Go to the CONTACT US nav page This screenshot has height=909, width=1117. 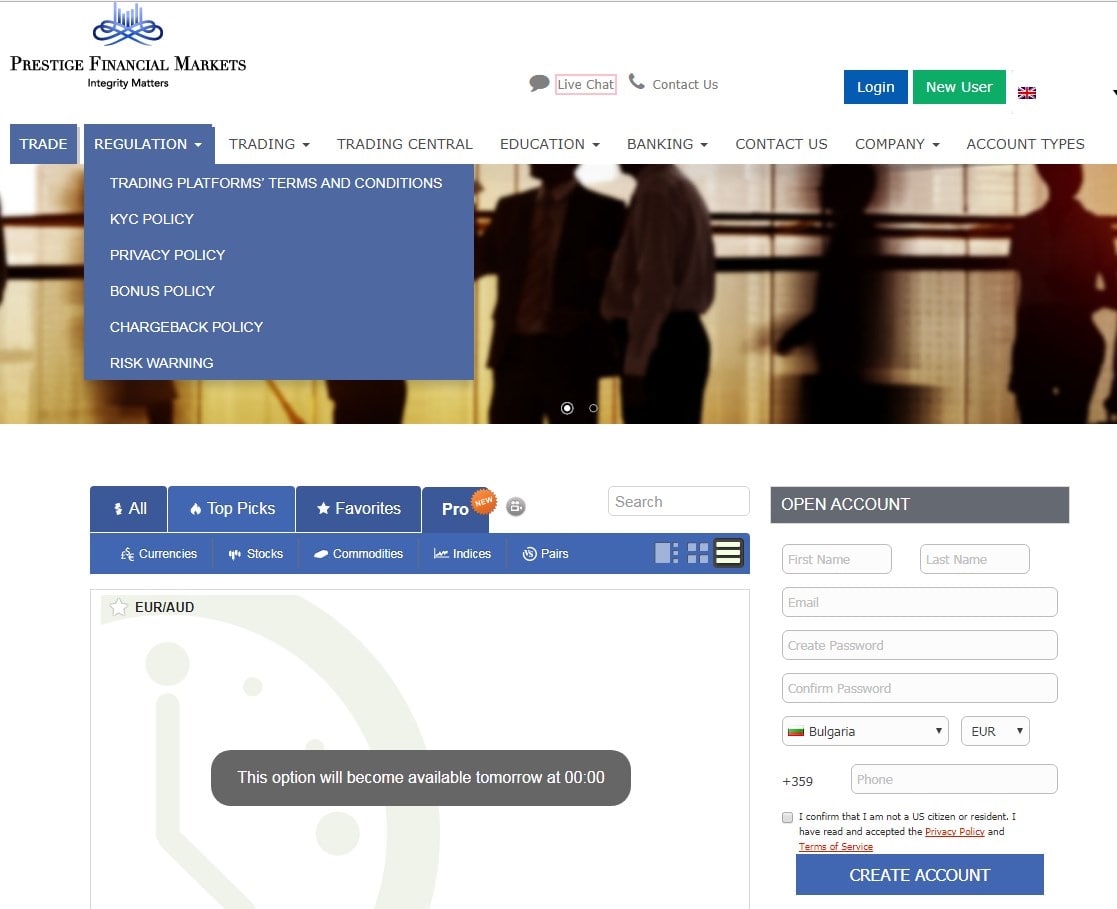[781, 144]
